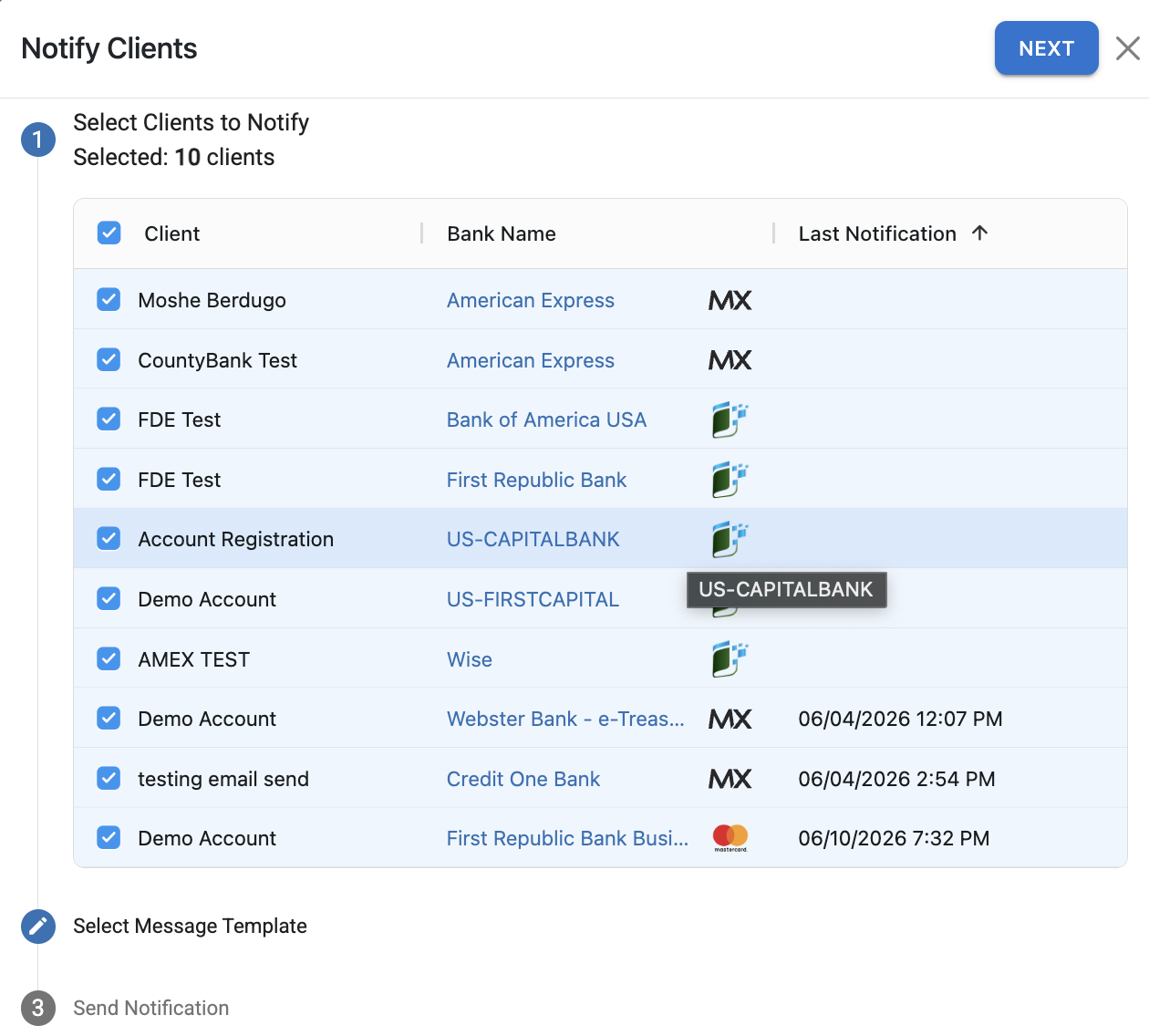Click Select Clients to Notify step title

[x=191, y=122]
